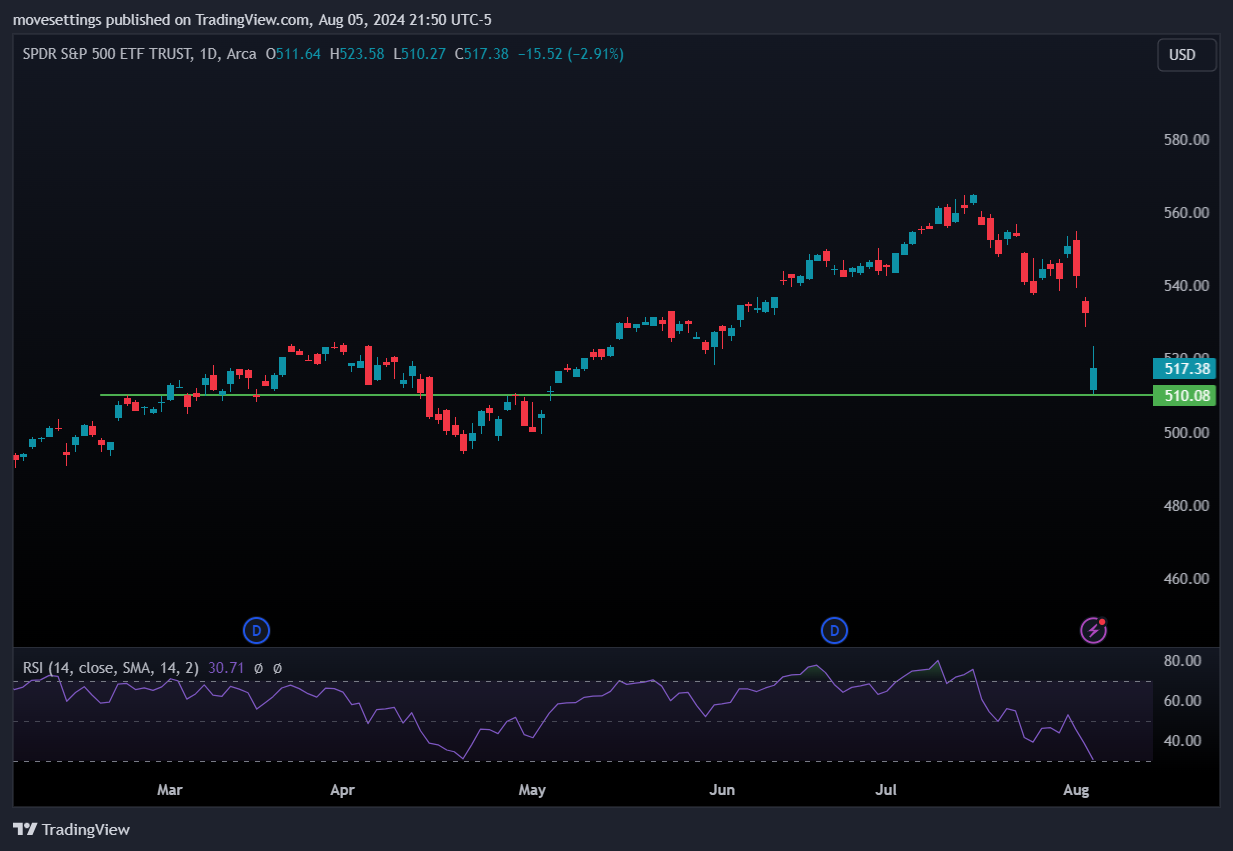This screenshot has width=1233, height=851.
Task: Click the RSI value 30.71
Action: click(227, 667)
